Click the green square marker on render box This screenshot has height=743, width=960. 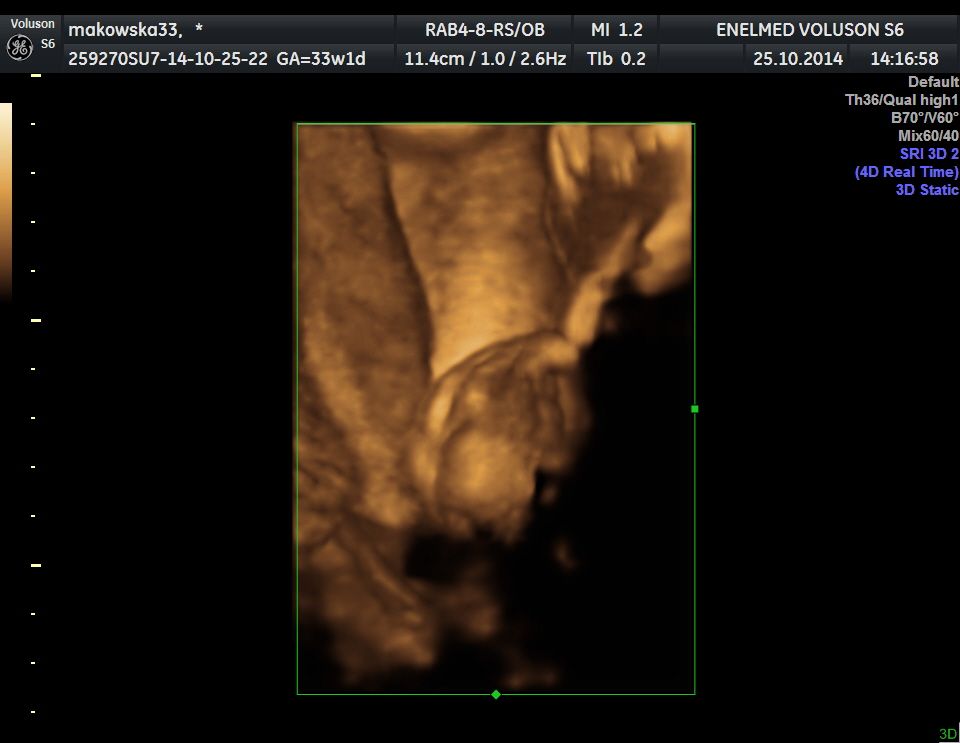(695, 409)
